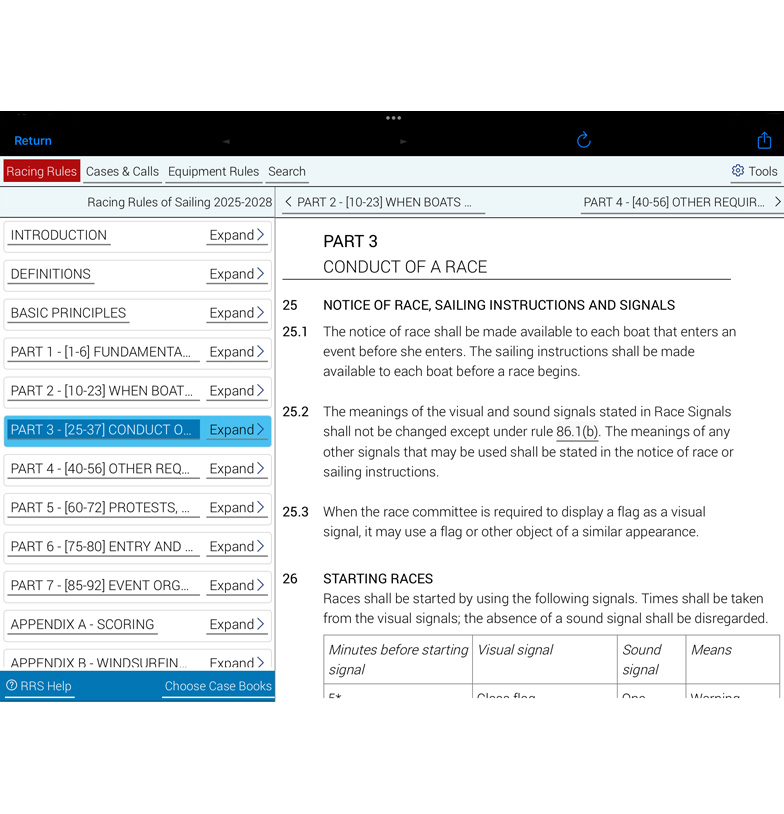Go to next Part 4 chevron
Screen dimensions: 784x814
pos(777,202)
